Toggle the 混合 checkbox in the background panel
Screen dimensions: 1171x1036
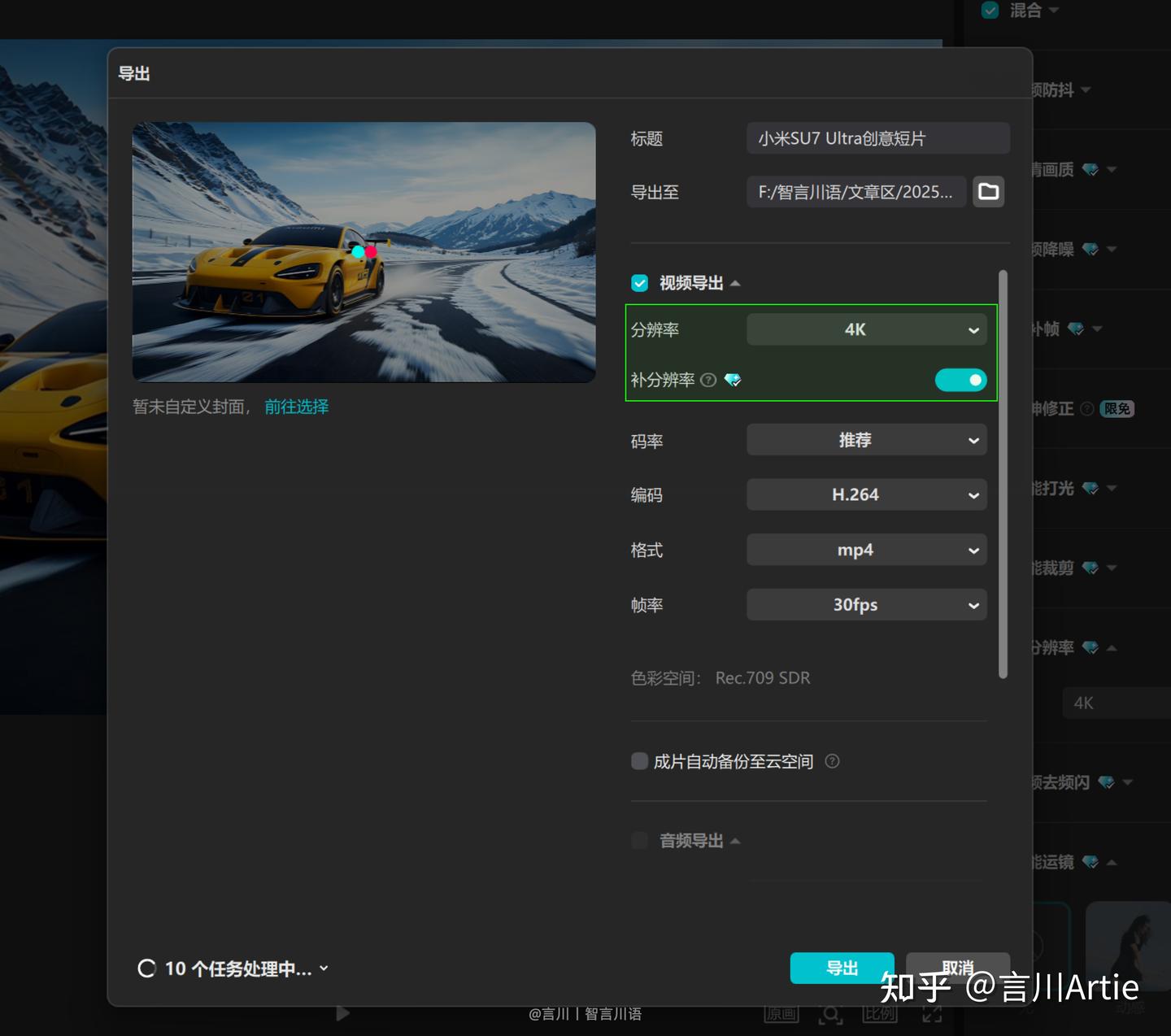click(990, 10)
